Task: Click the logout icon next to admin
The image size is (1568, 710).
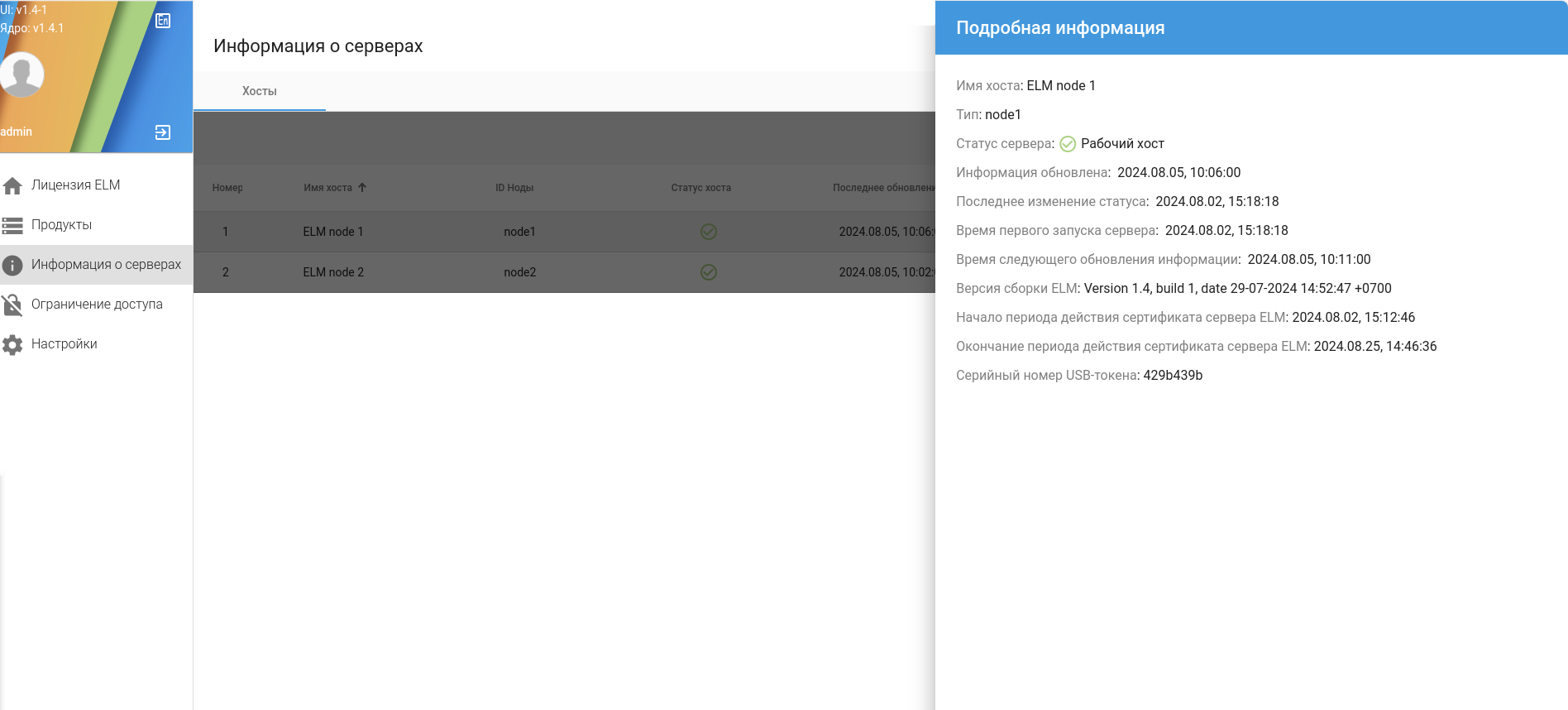Action: (163, 132)
